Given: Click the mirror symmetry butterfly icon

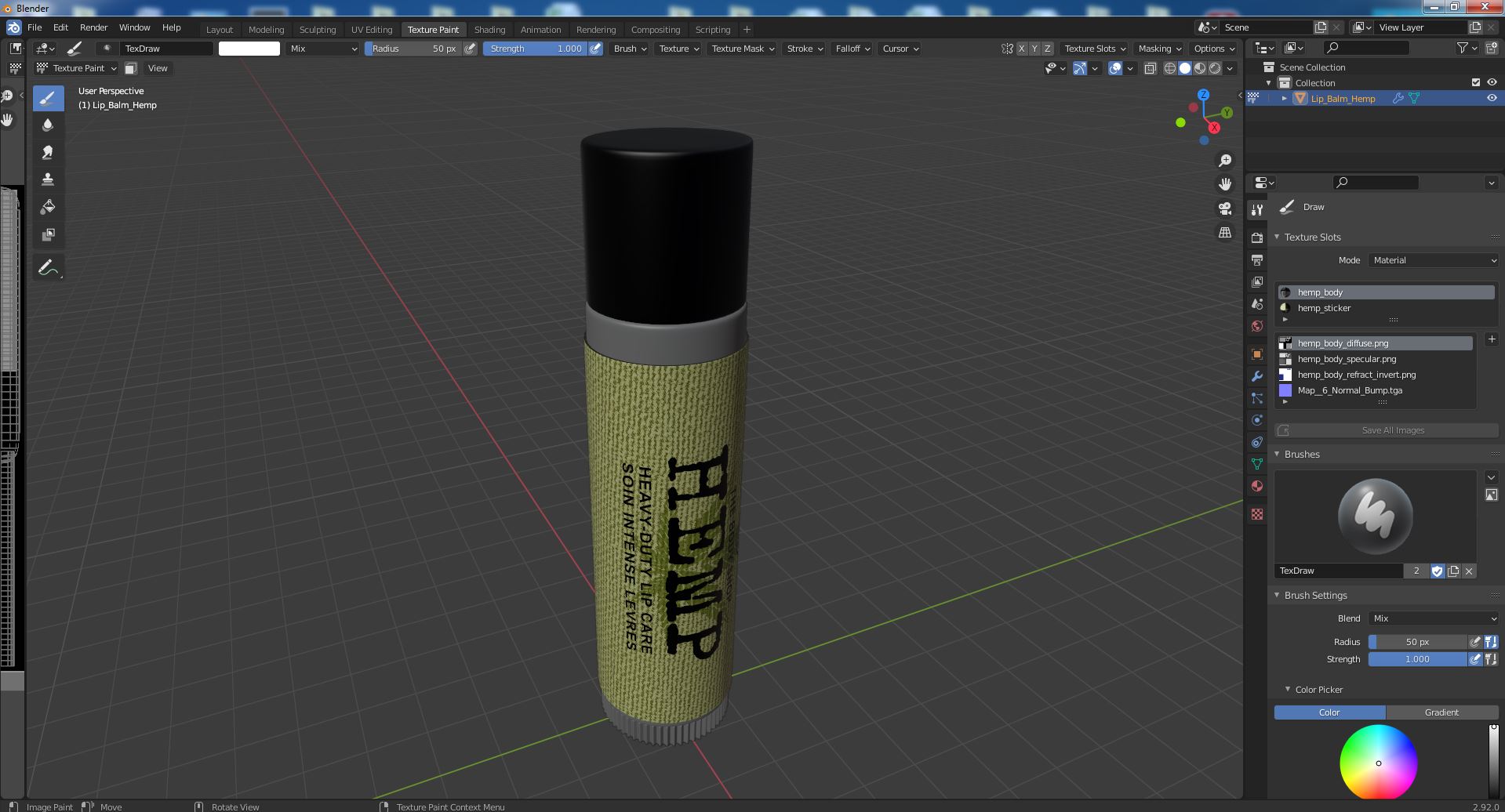Looking at the screenshot, I should (x=1007, y=49).
